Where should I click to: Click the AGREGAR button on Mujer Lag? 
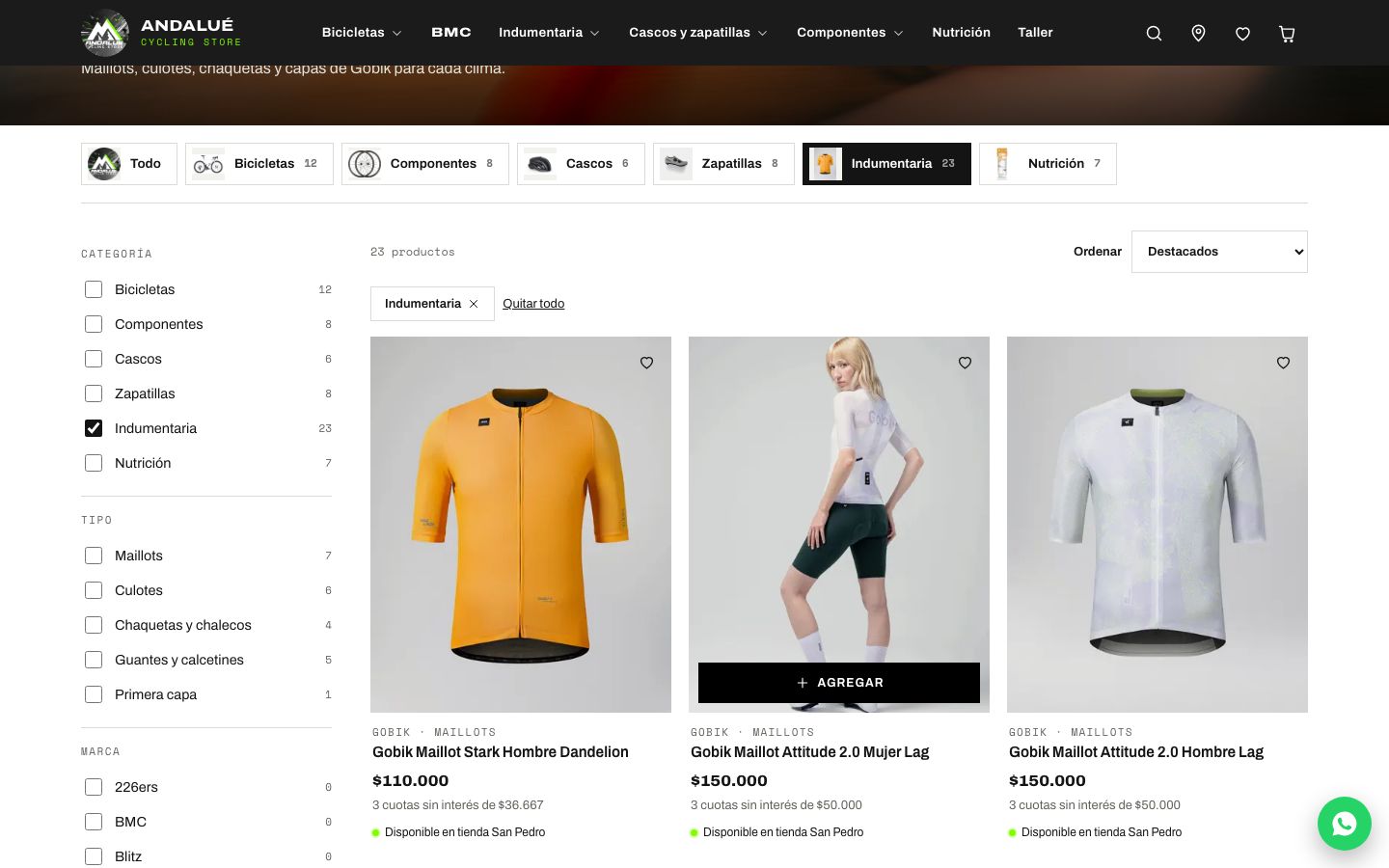click(839, 683)
